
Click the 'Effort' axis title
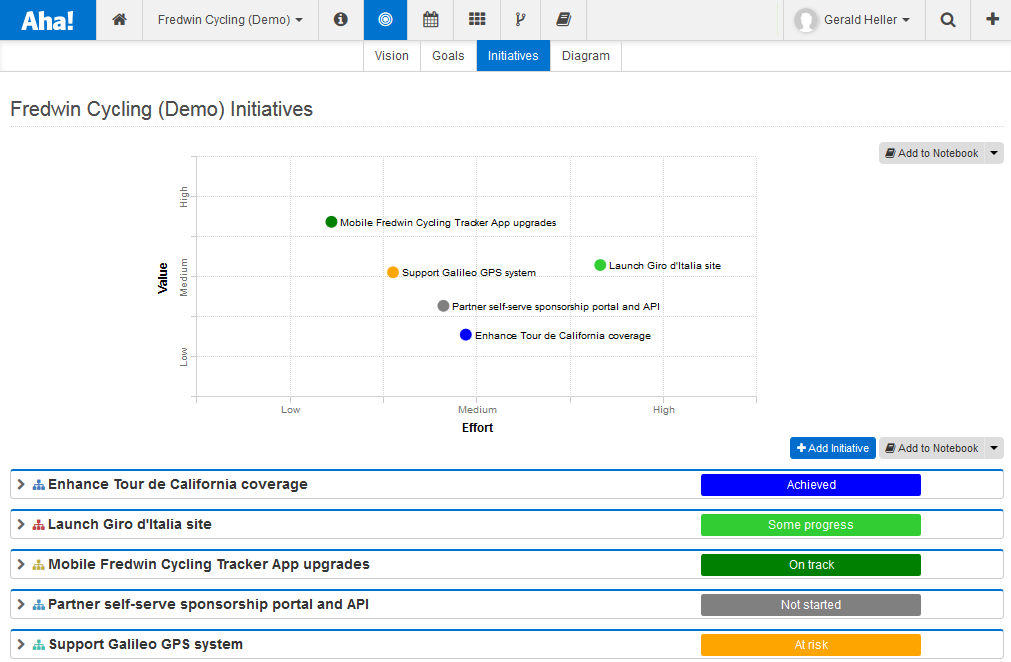pyautogui.click(x=477, y=427)
